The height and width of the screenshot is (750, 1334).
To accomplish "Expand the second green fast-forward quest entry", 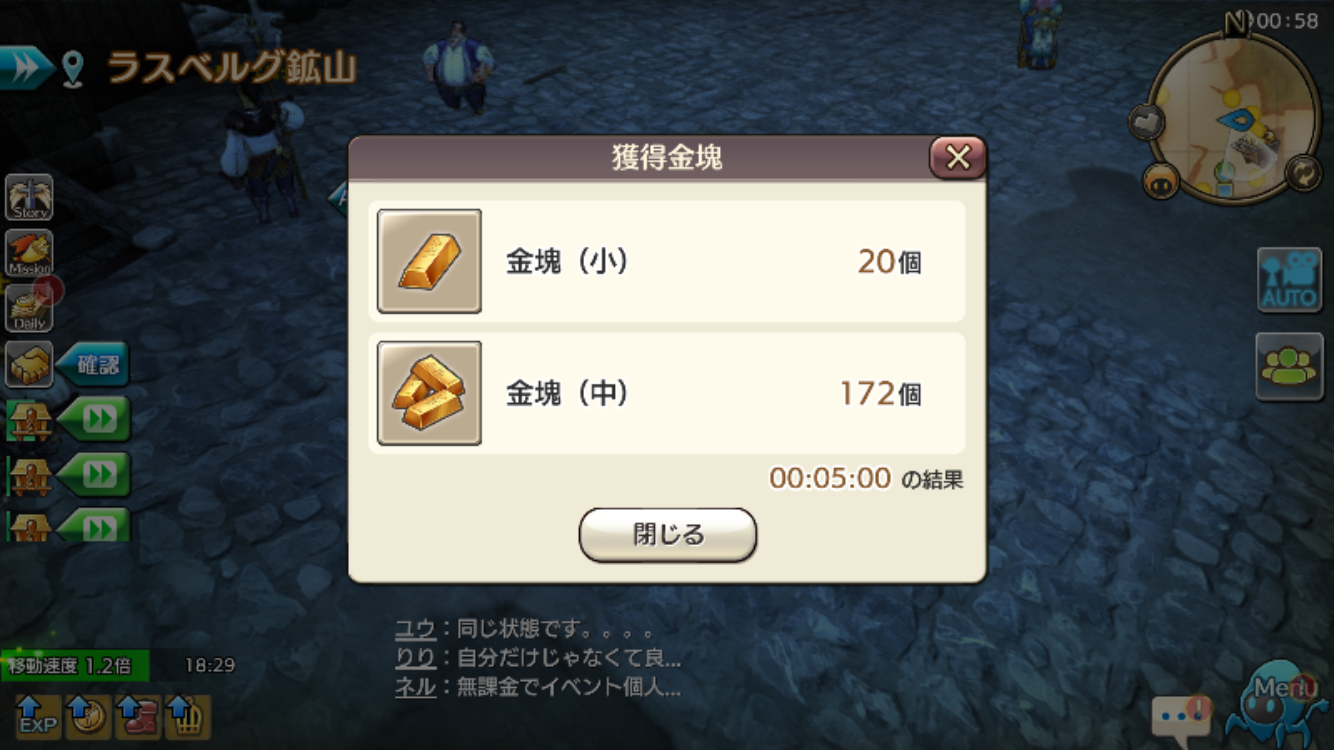I will point(94,474).
